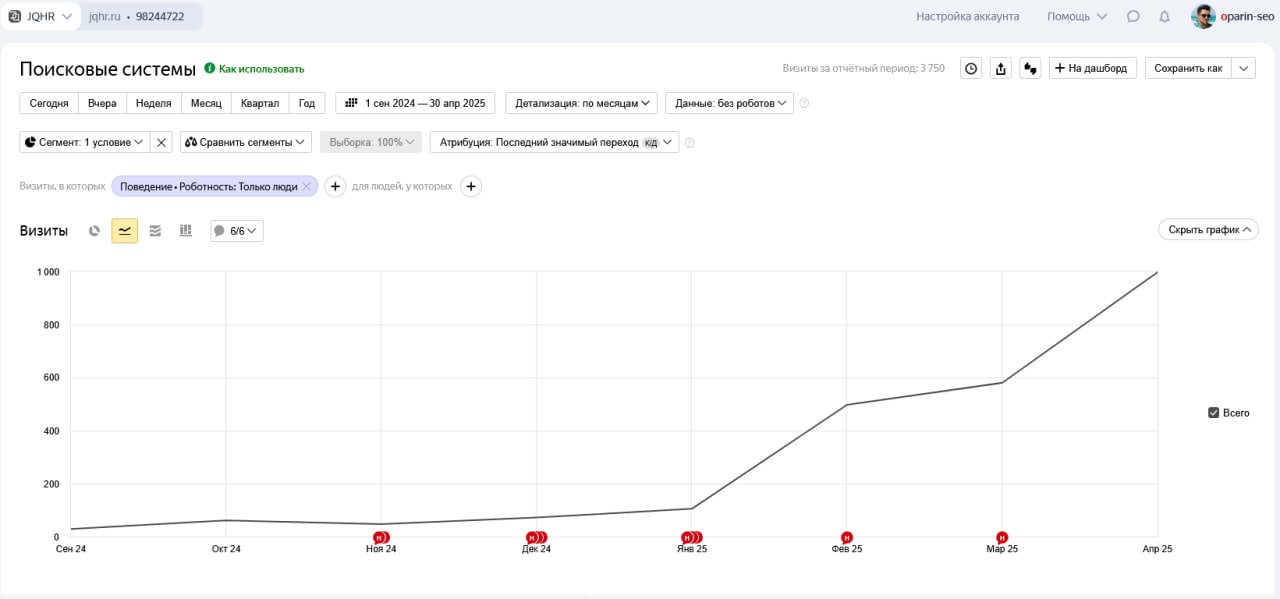
Task: Remove the Только люди filter chip
Action: (x=307, y=186)
